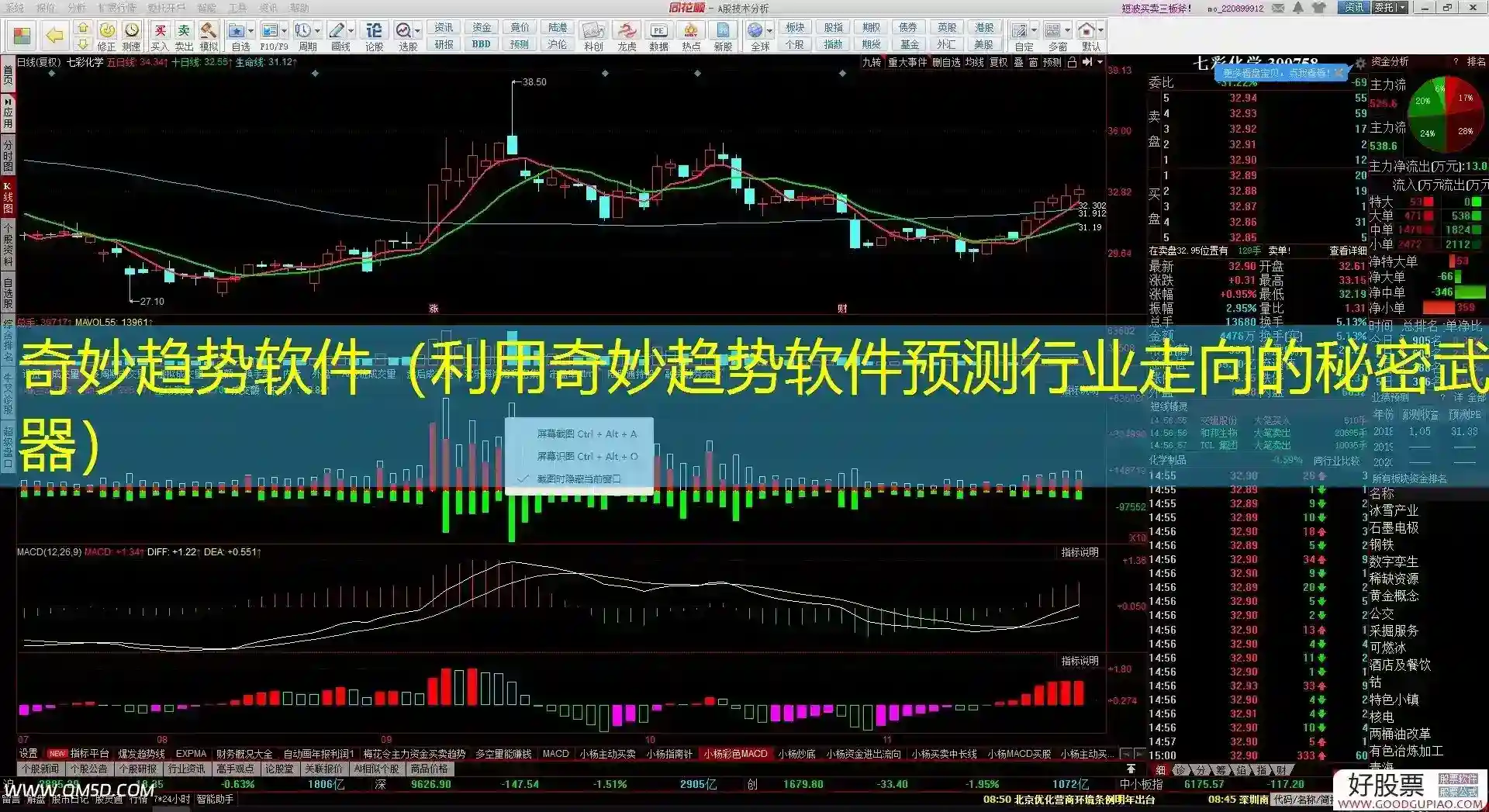Open the 行业资讯 tab
The width and height of the screenshot is (1489, 812).
pos(187,769)
